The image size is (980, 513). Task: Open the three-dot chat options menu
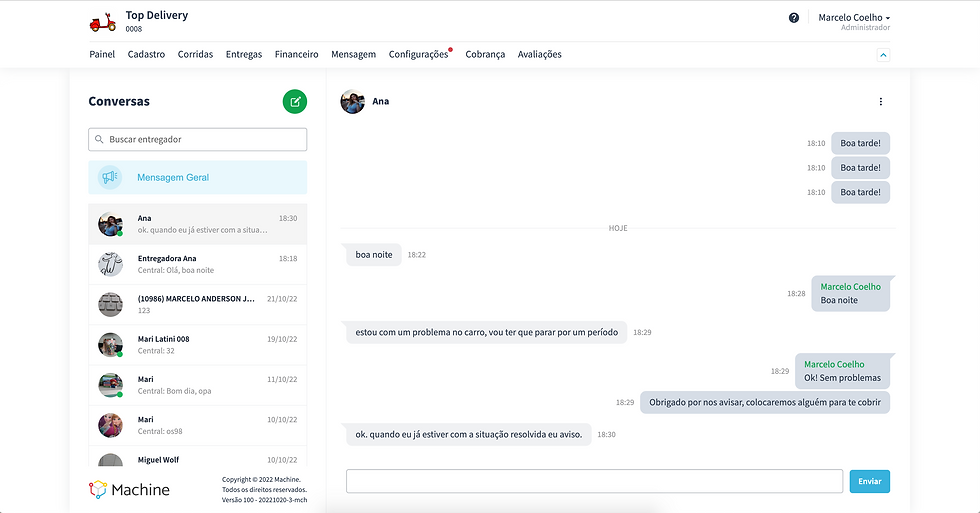[881, 101]
